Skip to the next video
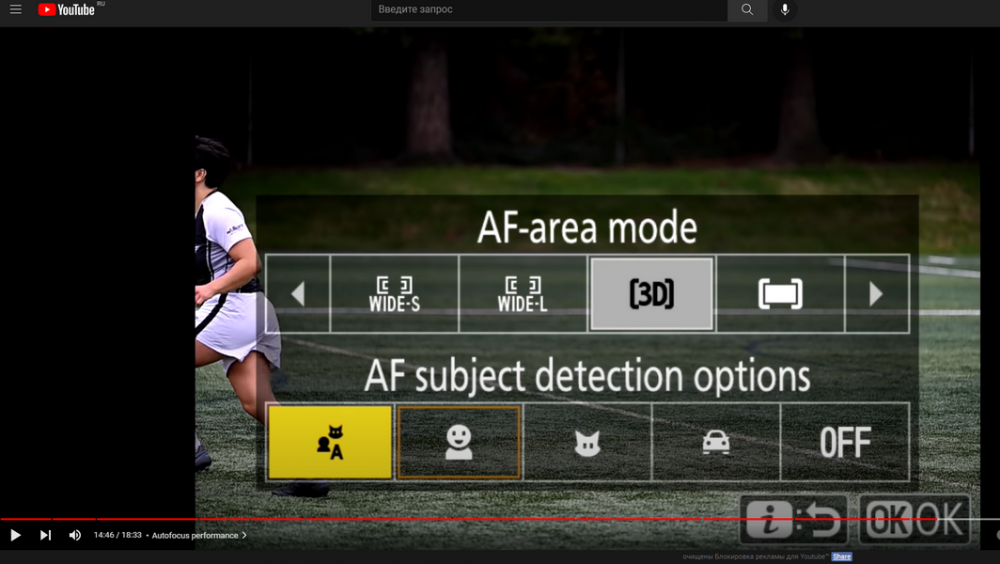Viewport: 1000px width, 564px height. 45,535
